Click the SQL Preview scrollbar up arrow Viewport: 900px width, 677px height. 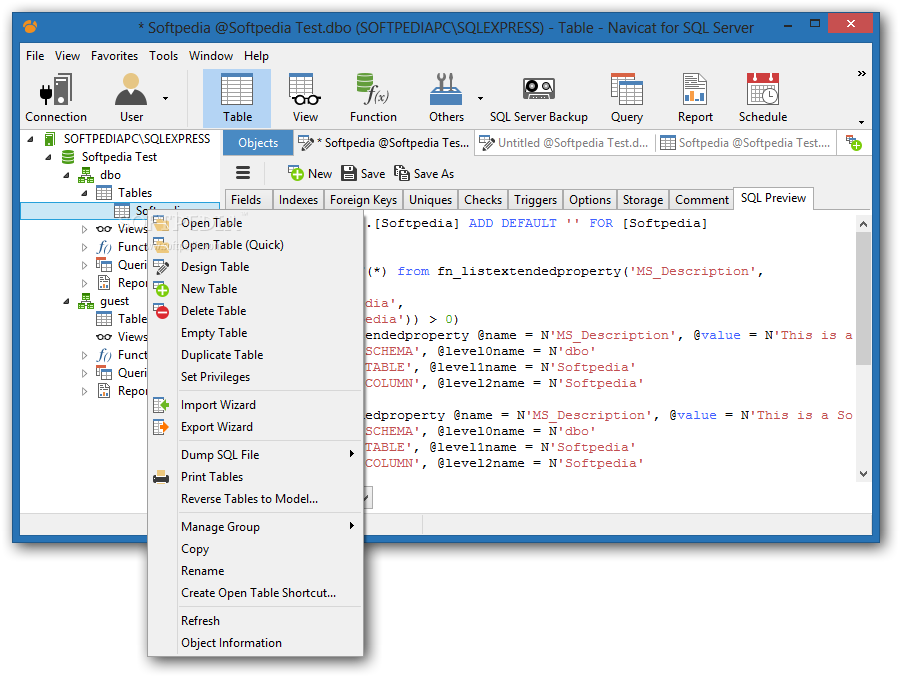[x=863, y=224]
